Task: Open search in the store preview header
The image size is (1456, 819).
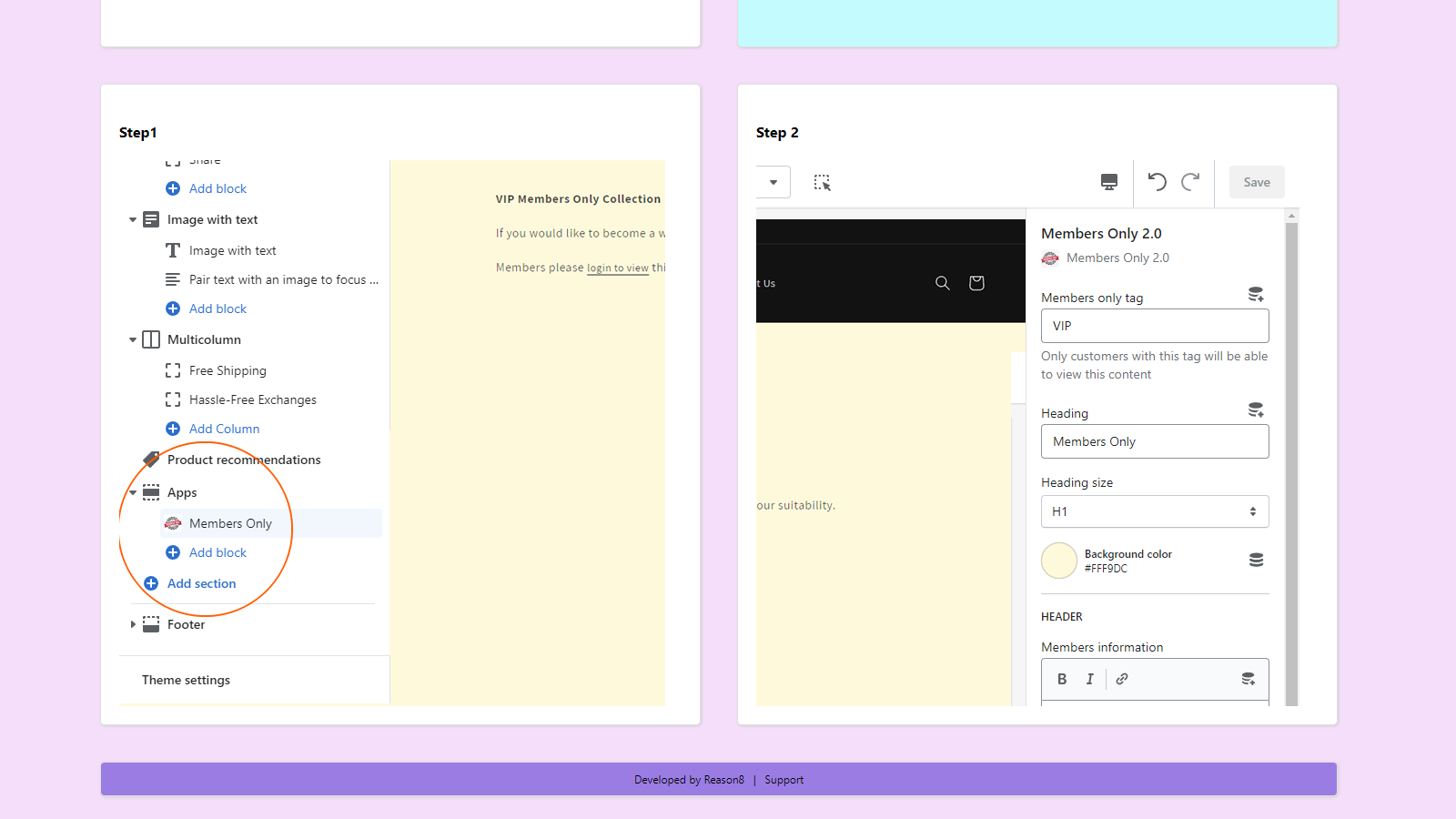Action: 942,283
